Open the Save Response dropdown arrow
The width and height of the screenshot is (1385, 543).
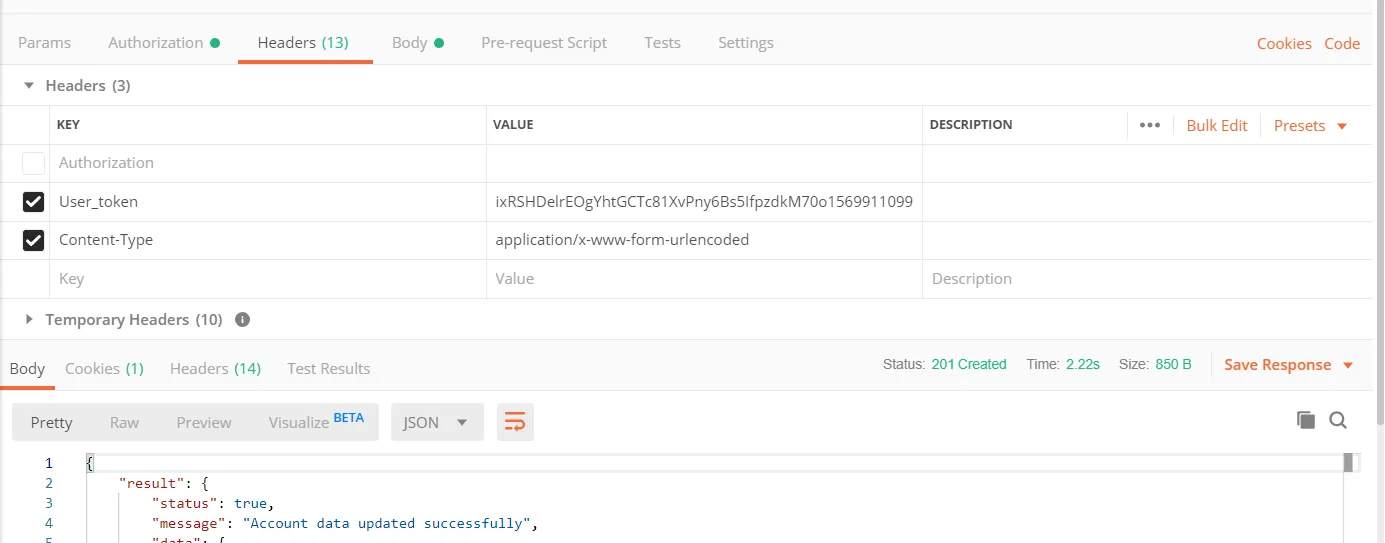point(1348,365)
